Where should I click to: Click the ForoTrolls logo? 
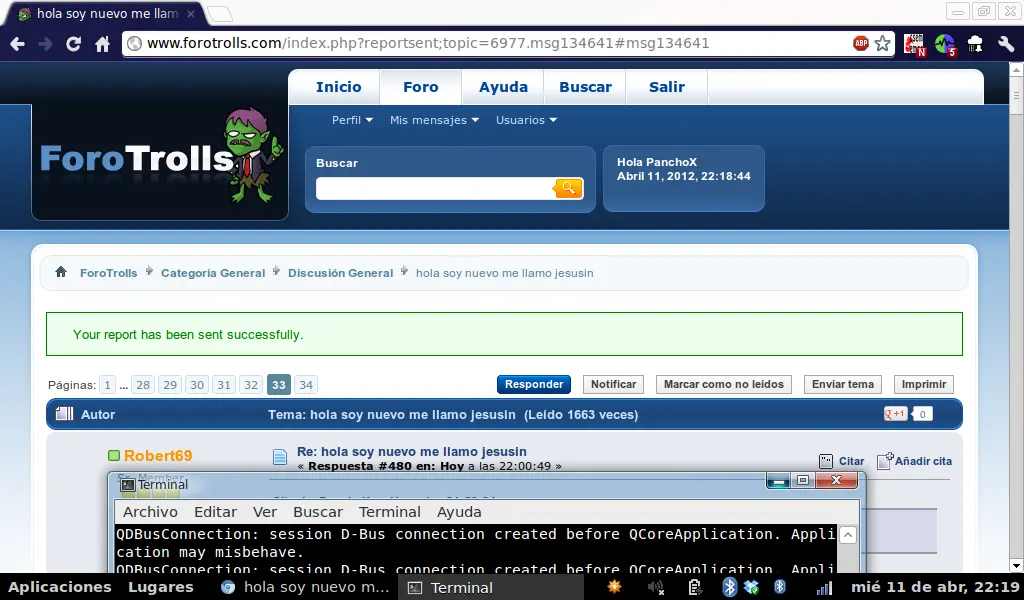[161, 158]
